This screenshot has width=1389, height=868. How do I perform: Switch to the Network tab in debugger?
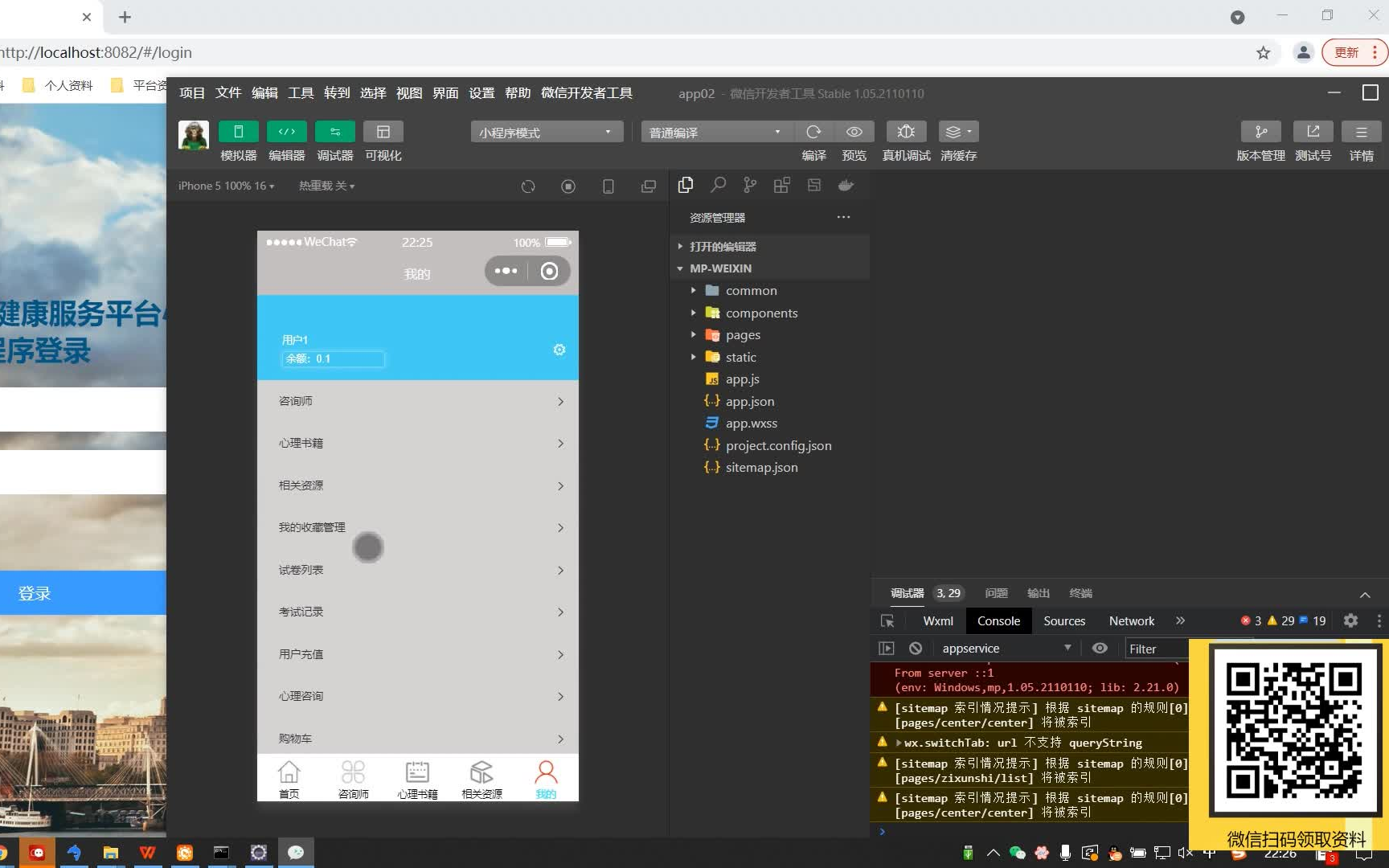click(x=1131, y=620)
